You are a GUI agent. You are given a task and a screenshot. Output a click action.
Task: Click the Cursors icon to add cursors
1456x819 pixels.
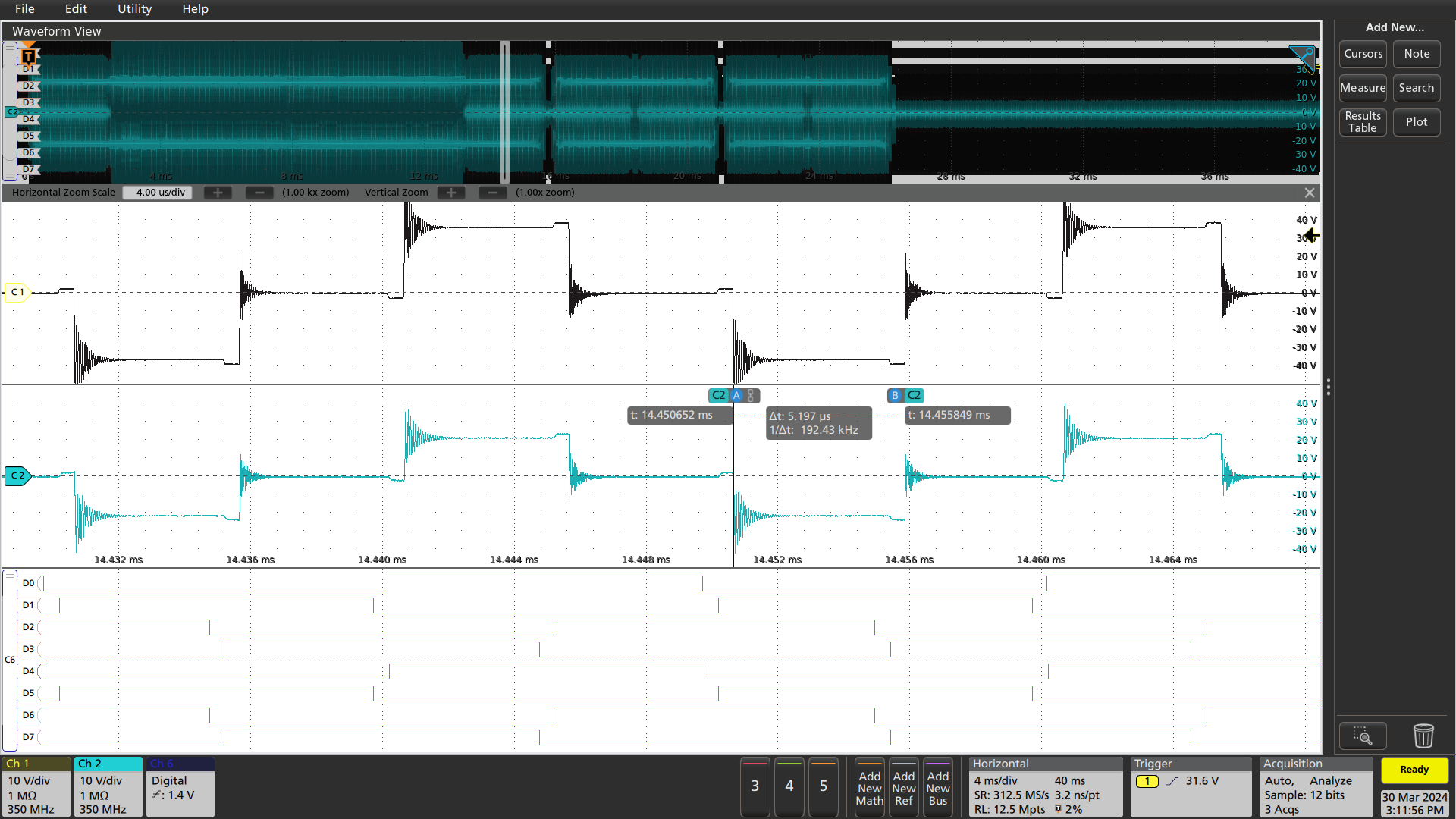(x=1361, y=53)
